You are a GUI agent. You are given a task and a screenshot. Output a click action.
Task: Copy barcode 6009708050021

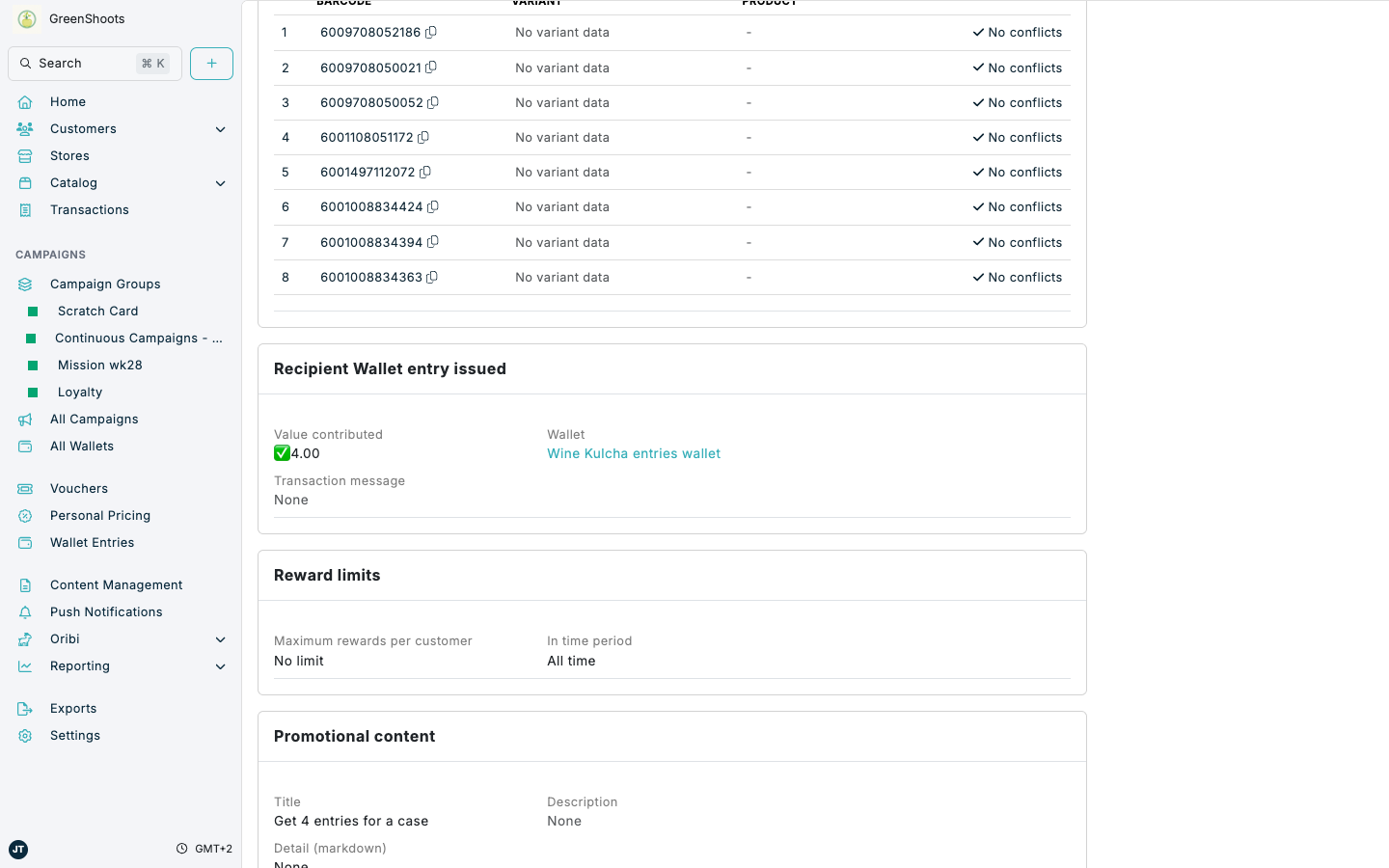(431, 68)
